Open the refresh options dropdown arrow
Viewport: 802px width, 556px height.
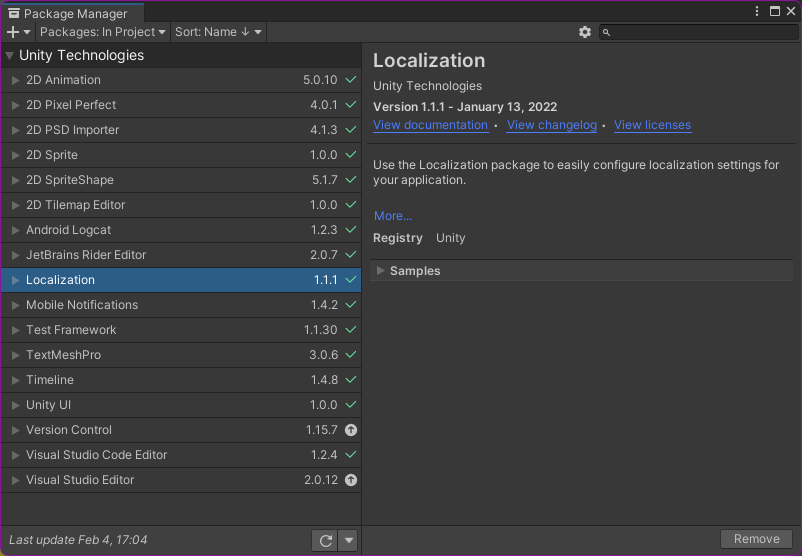click(x=348, y=540)
